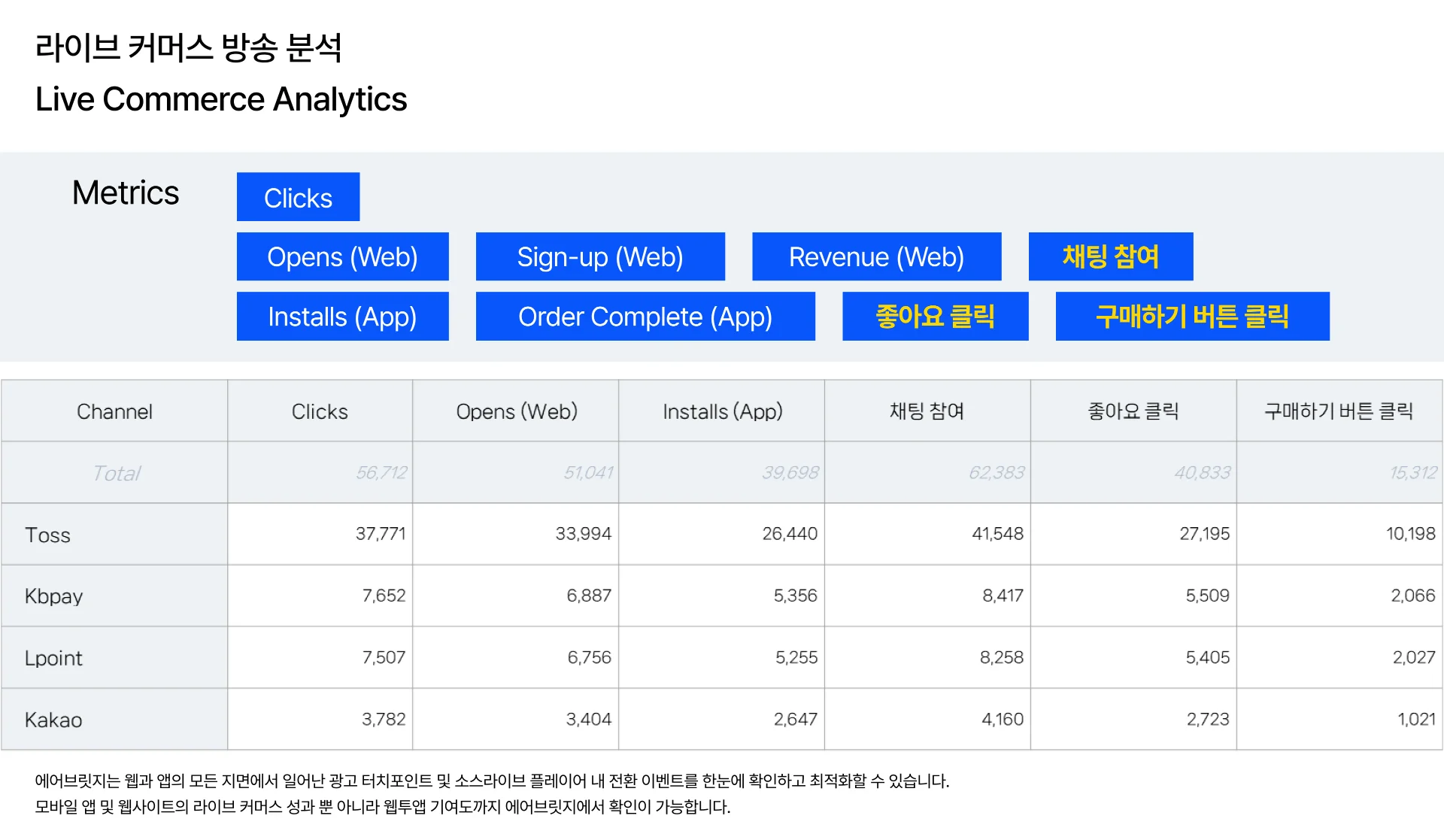Select the Kbpay channel row
1444x840 pixels.
53,596
